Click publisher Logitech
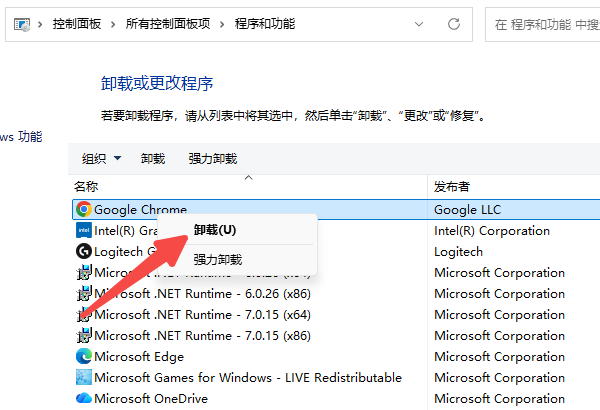The image size is (600, 410). tap(458, 252)
